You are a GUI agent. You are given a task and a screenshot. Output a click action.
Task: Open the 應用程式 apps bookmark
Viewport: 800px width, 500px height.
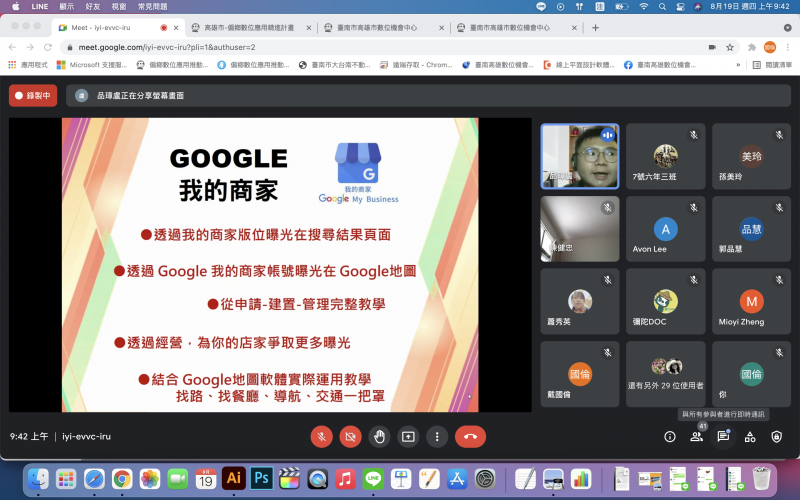[x=28, y=65]
